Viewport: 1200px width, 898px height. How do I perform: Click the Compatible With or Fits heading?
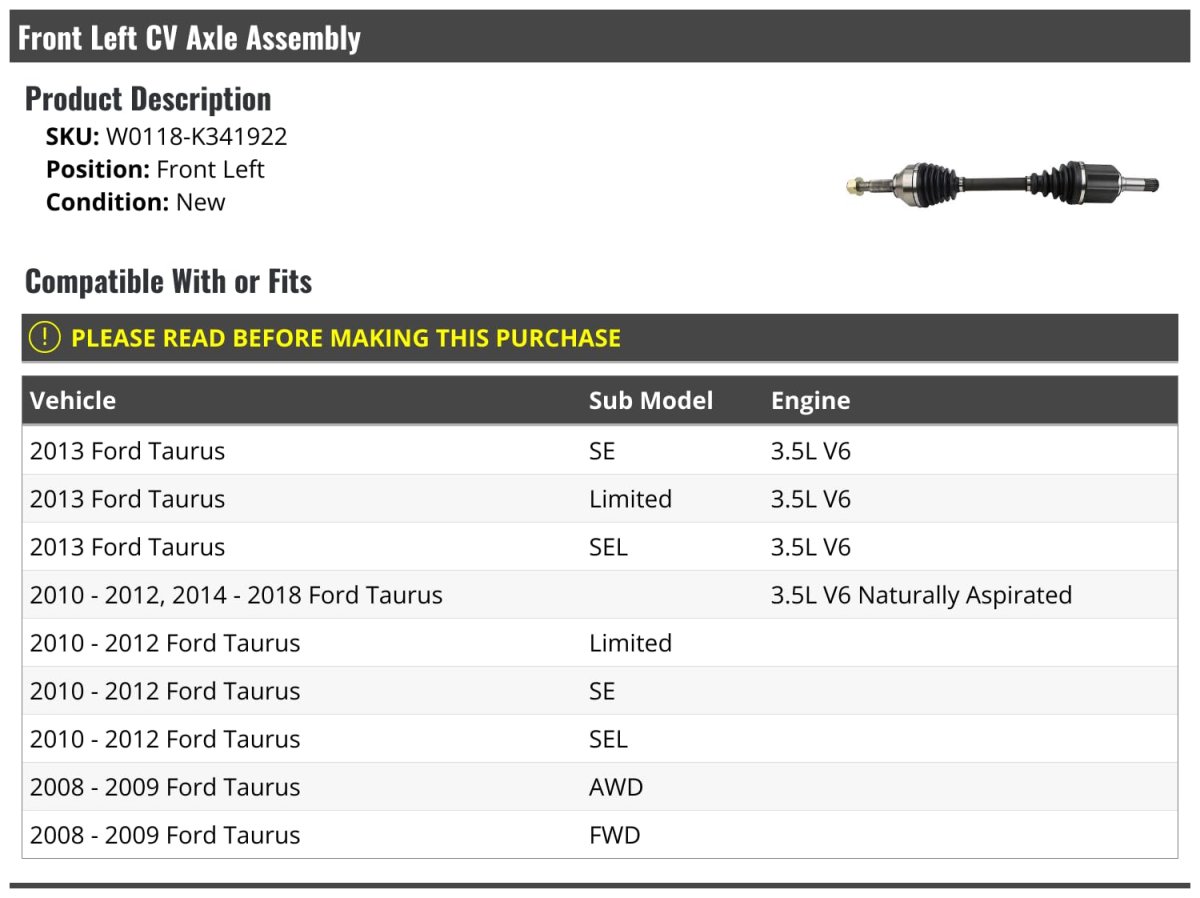click(x=168, y=282)
